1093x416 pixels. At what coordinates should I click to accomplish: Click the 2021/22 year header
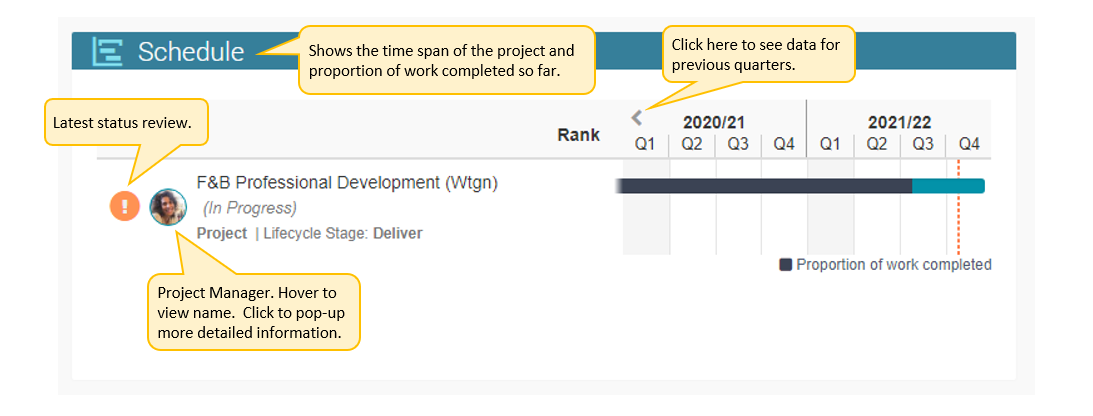tap(899, 123)
